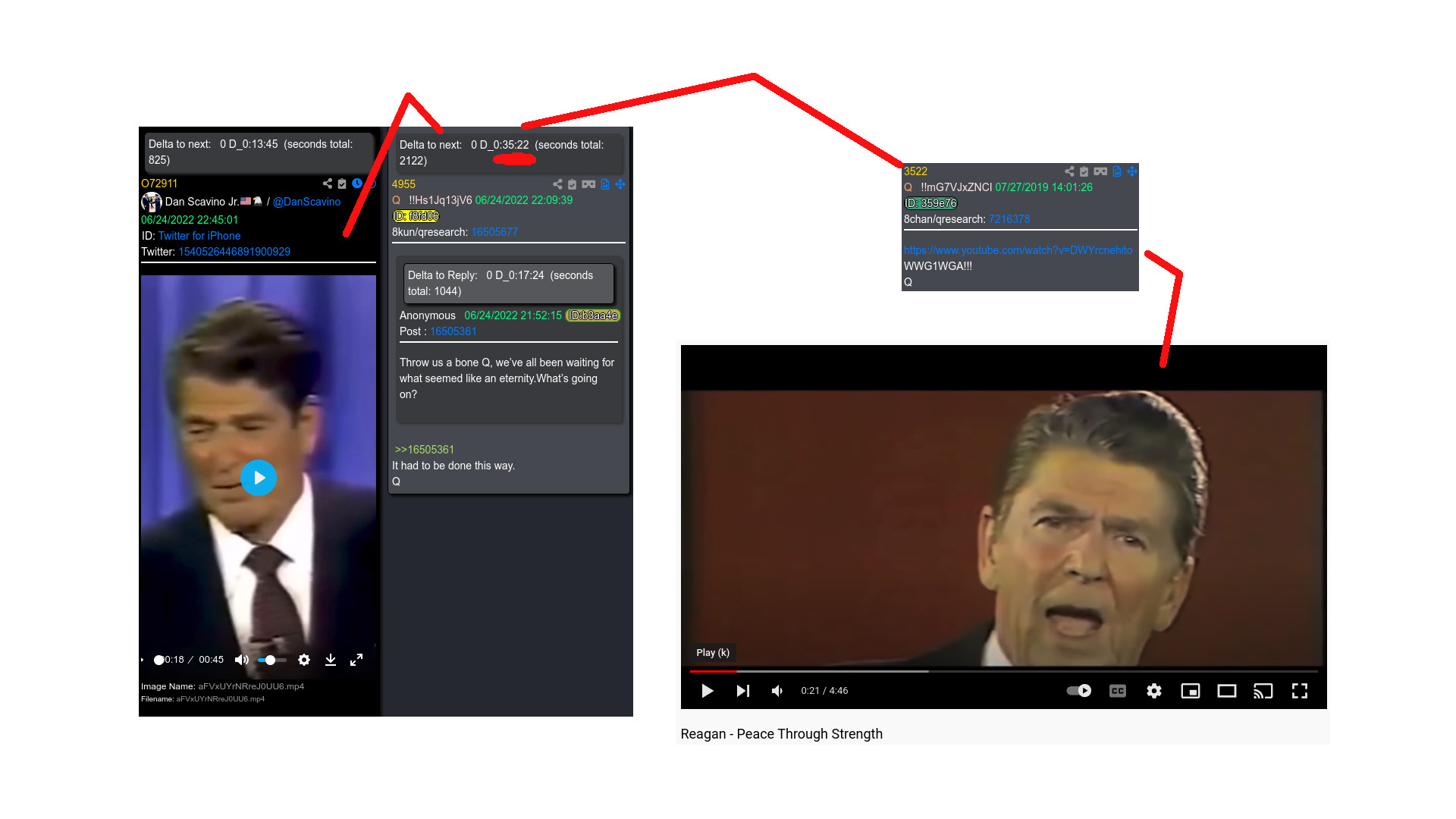The width and height of the screenshot is (1456, 819).
Task: Click the ID: 359e76 badge
Action: click(930, 203)
